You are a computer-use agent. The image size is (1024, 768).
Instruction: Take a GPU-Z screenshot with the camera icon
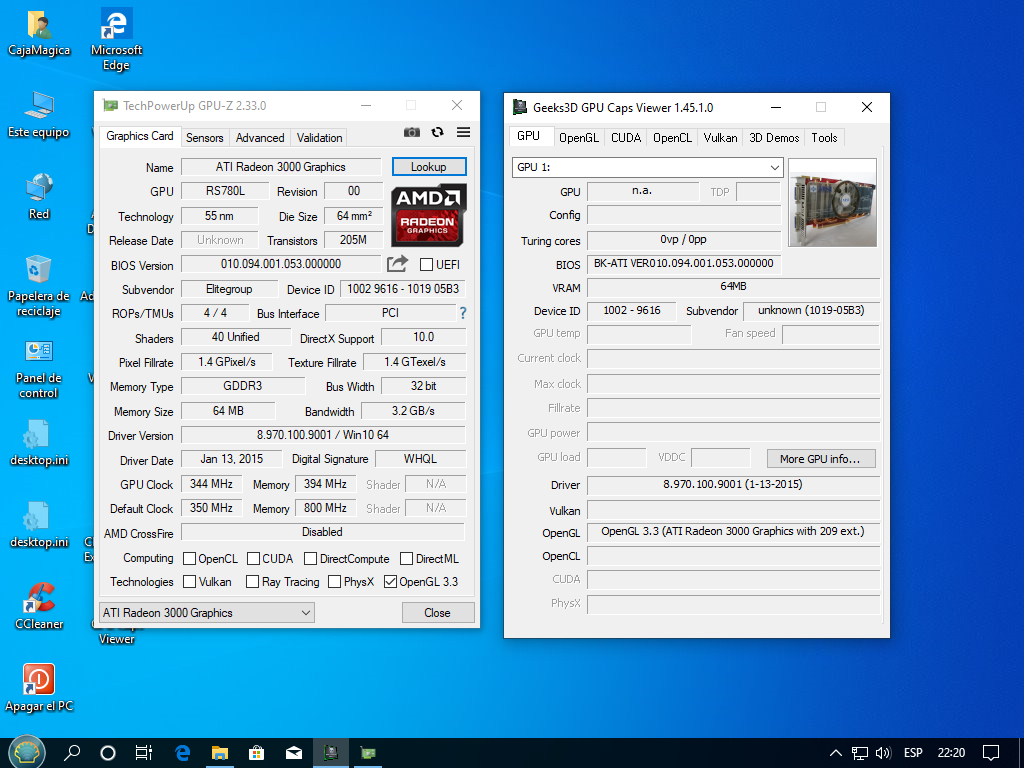[x=411, y=133]
